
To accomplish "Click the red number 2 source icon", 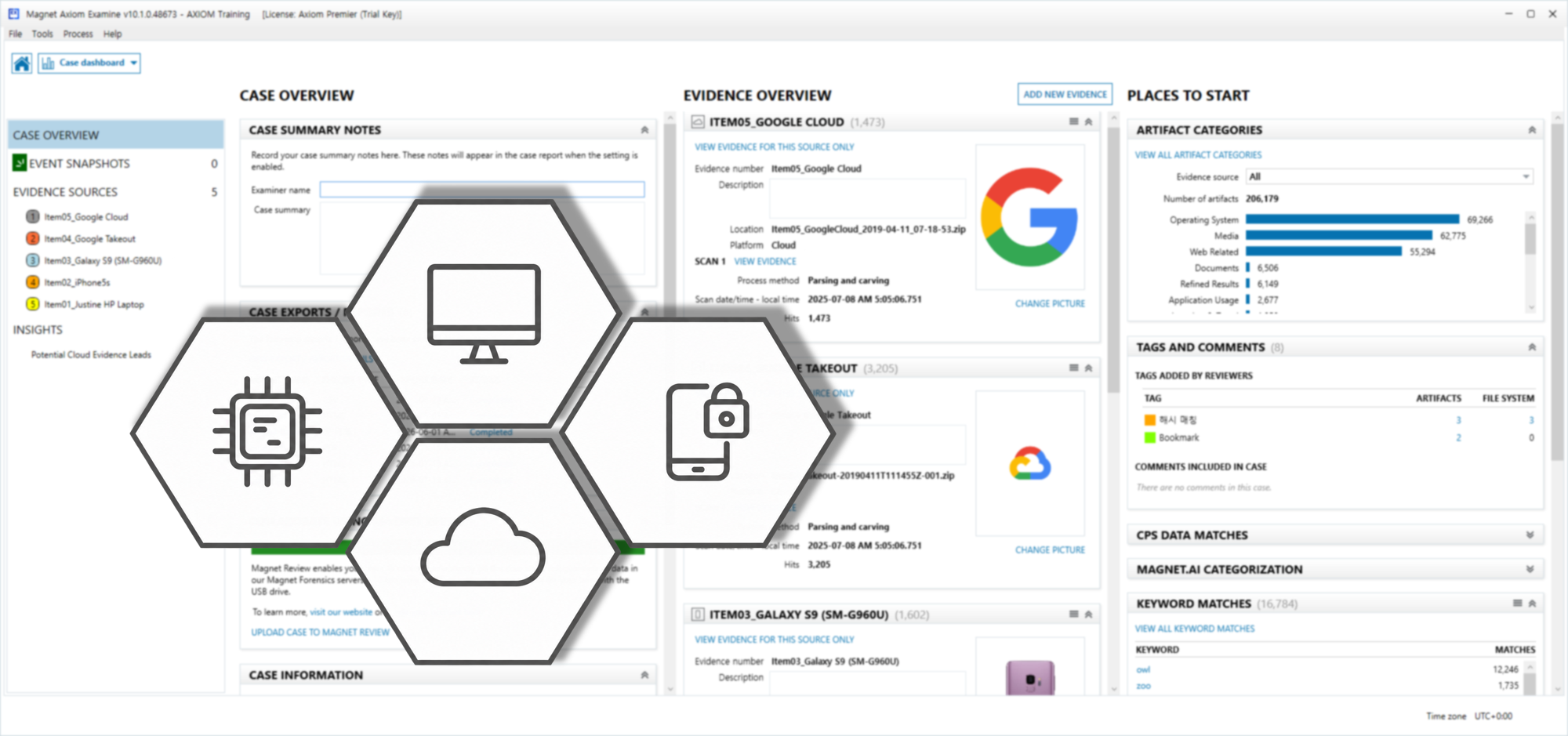I will [33, 238].
